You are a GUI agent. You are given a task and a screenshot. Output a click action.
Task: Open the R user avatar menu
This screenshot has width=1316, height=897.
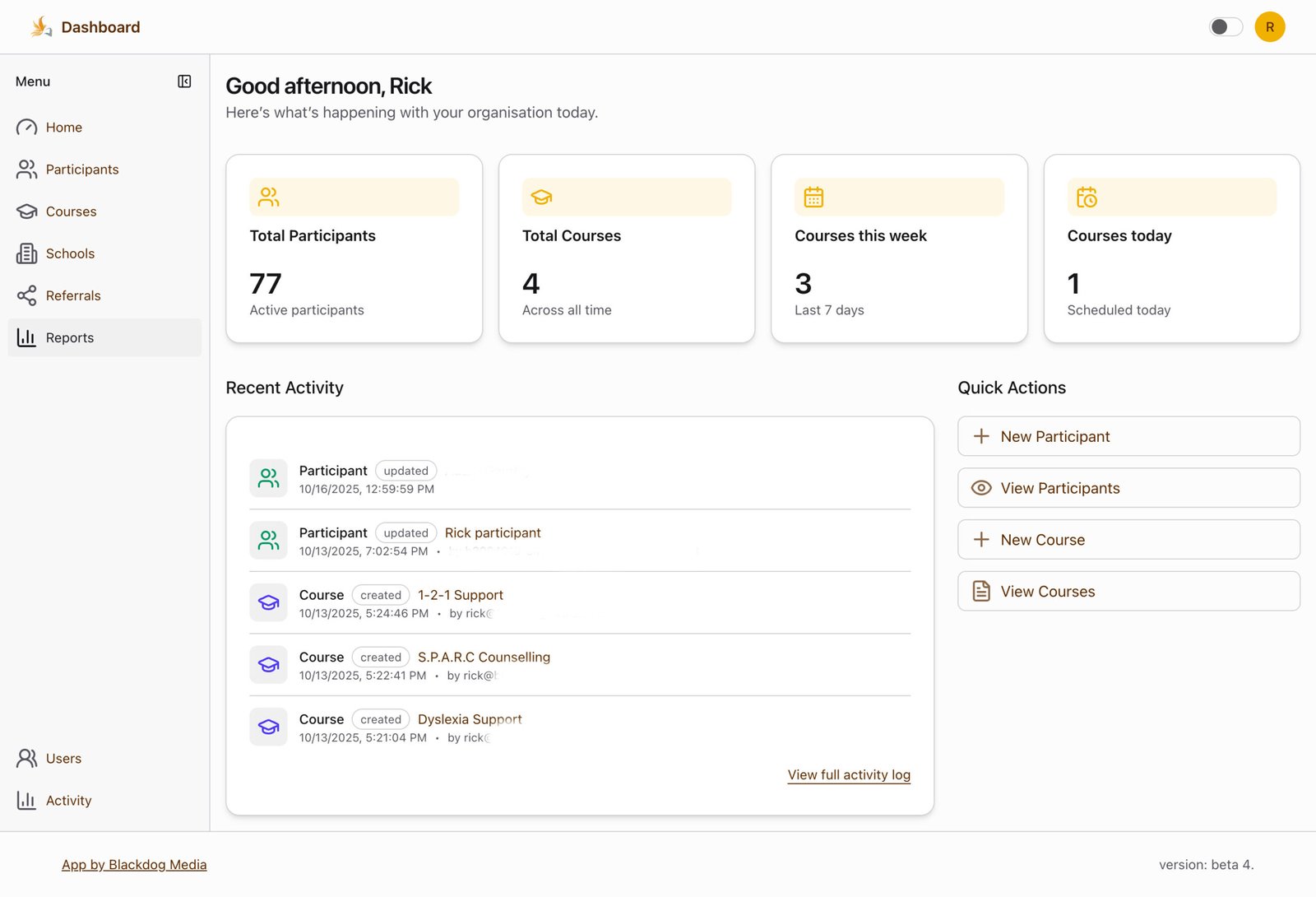(1269, 27)
